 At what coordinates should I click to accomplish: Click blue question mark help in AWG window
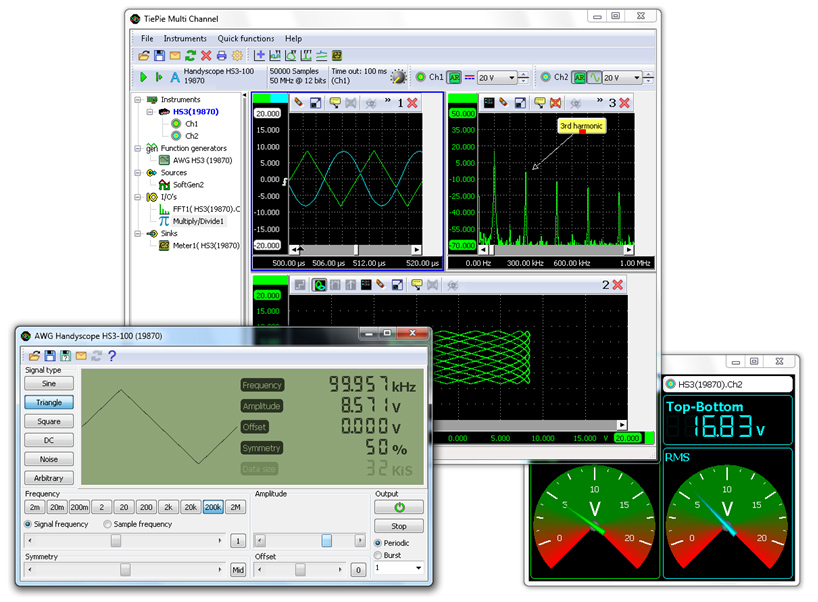pos(112,356)
